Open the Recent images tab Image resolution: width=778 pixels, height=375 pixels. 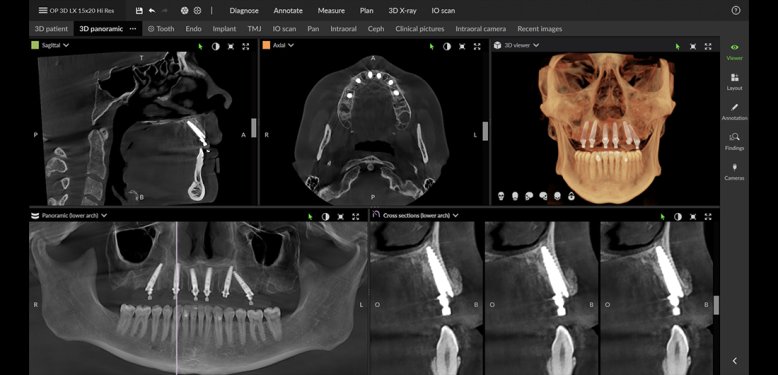[540, 29]
